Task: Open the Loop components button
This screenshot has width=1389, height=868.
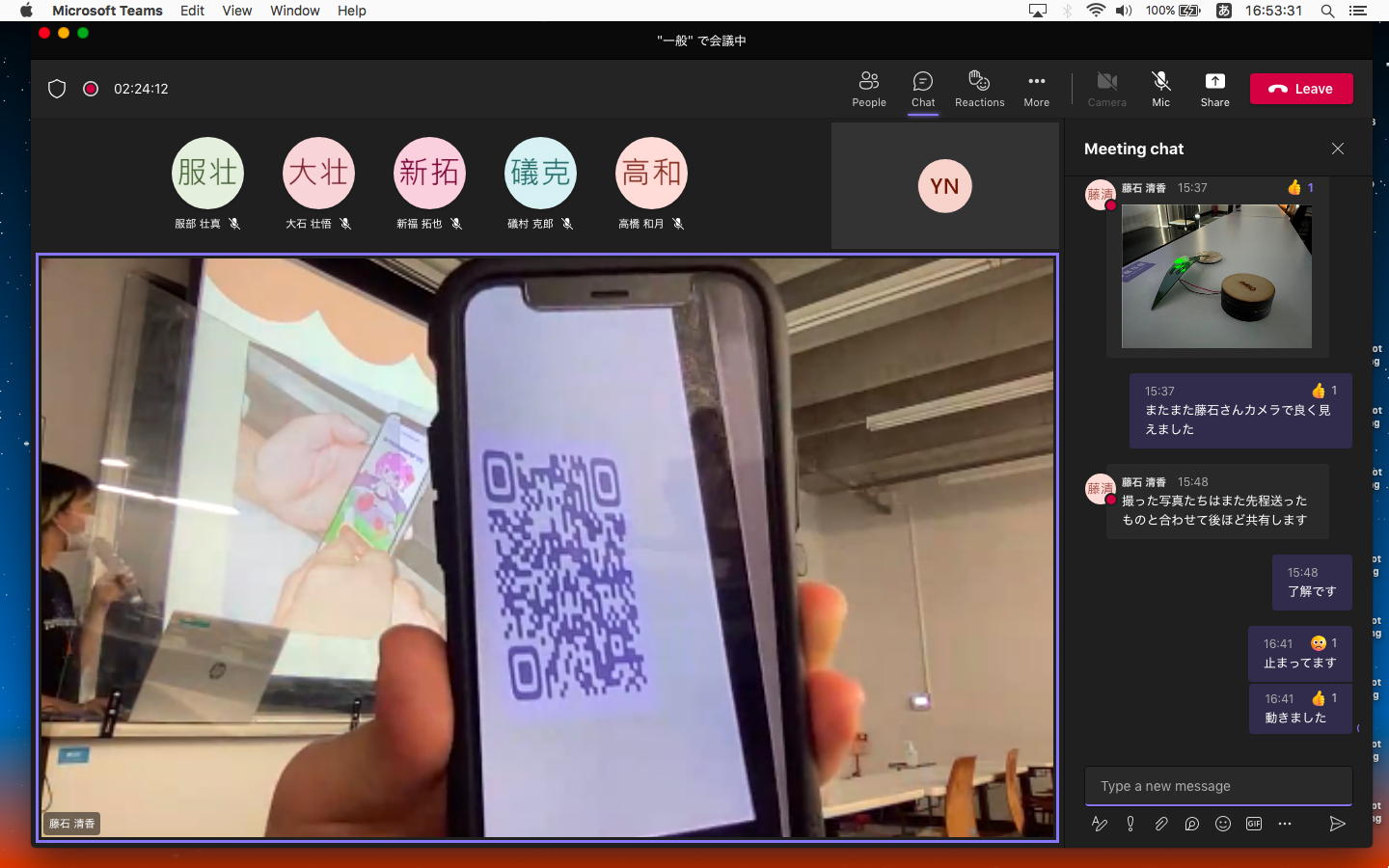Action: 1192,824
